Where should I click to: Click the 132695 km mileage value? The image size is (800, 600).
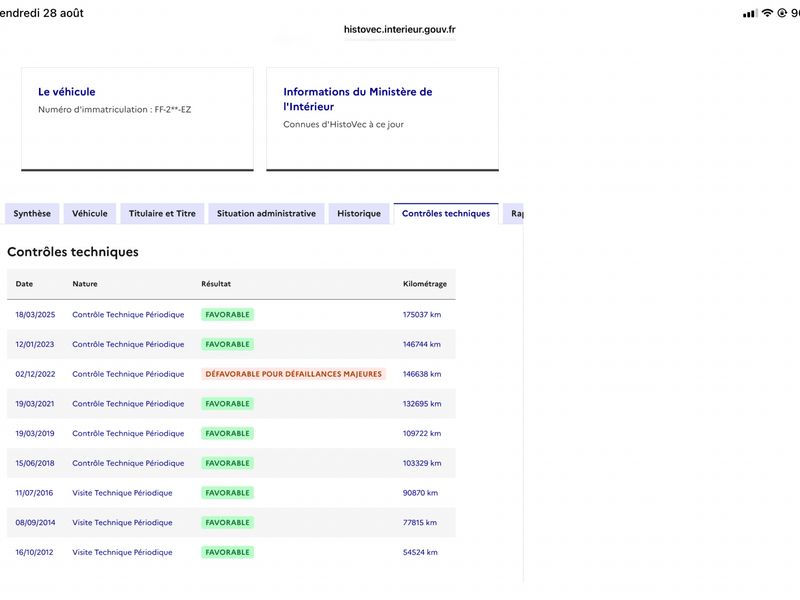pyautogui.click(x=422, y=404)
